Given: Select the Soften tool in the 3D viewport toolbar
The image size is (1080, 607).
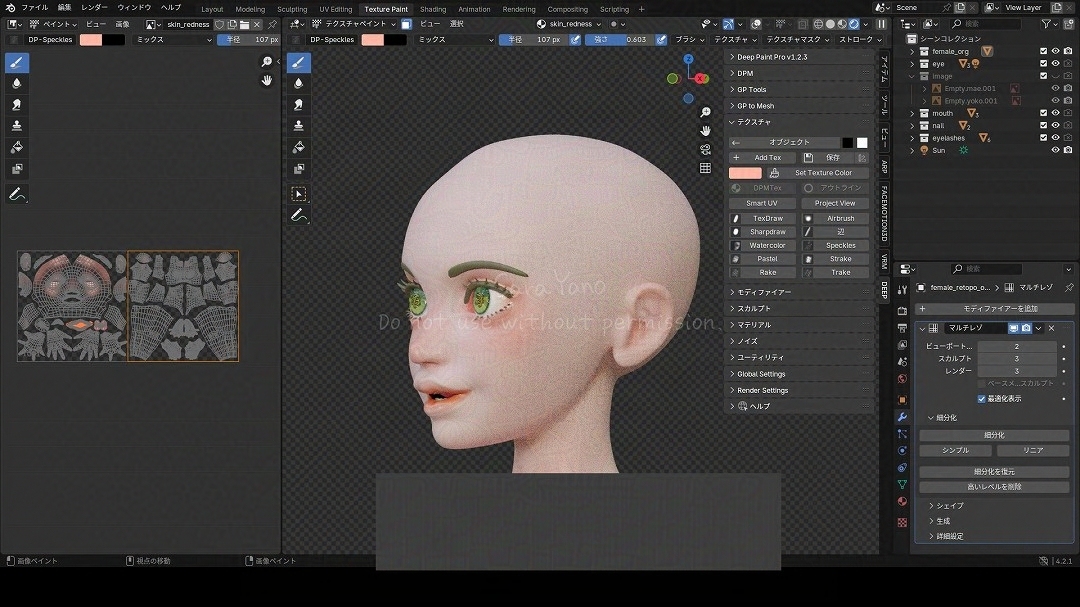Looking at the screenshot, I should coord(298,83).
